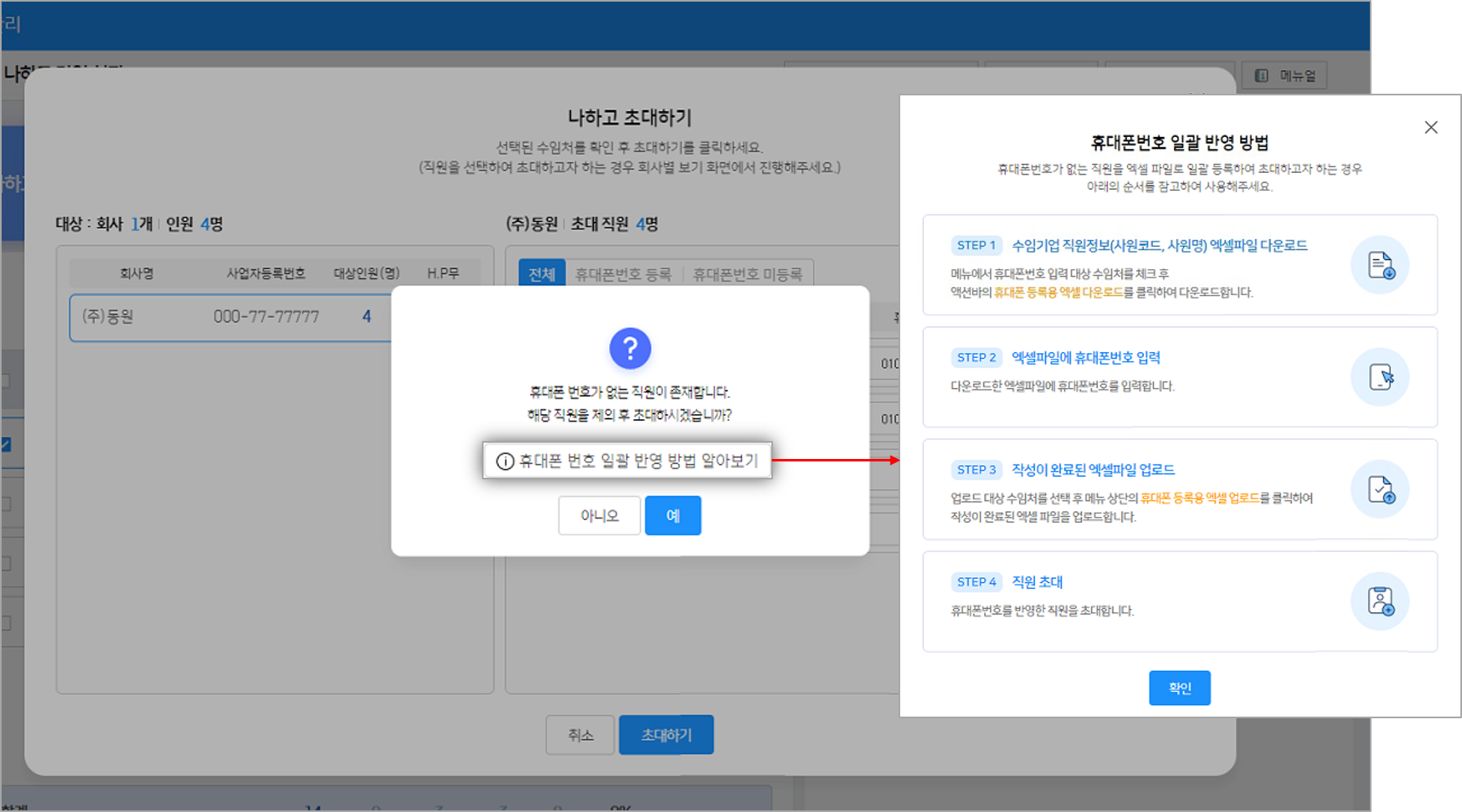Click STEP 3 title 작성이 완료된 엑셀파일 업로드
The height and width of the screenshot is (812, 1462).
pyautogui.click(x=1093, y=470)
